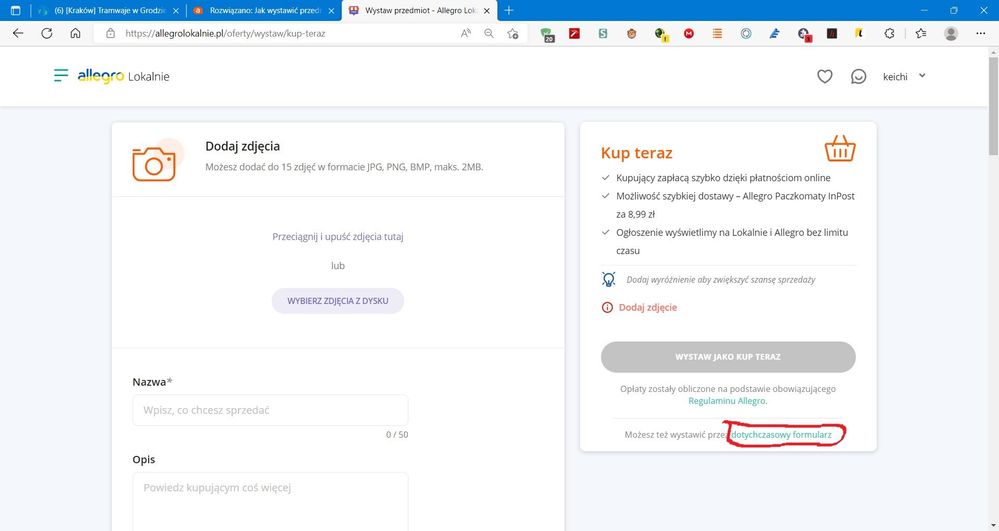Open the Regulaminu Allegro link
999x531 pixels.
(727, 400)
